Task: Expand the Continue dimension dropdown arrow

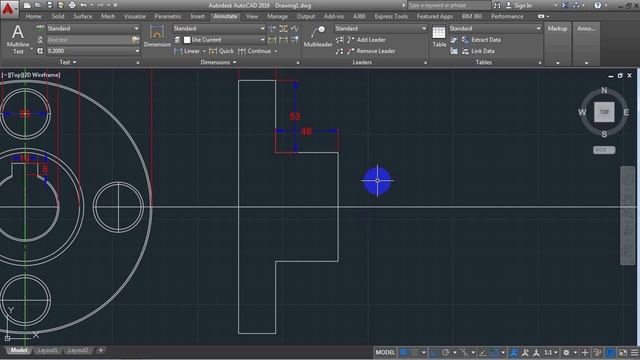Action: pos(276,51)
